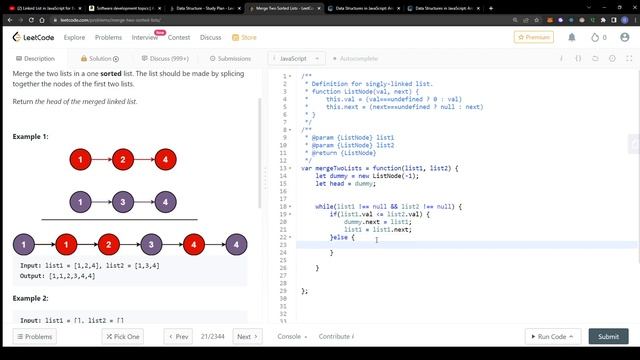
Task: Open the Submissions tab
Action: [230, 58]
